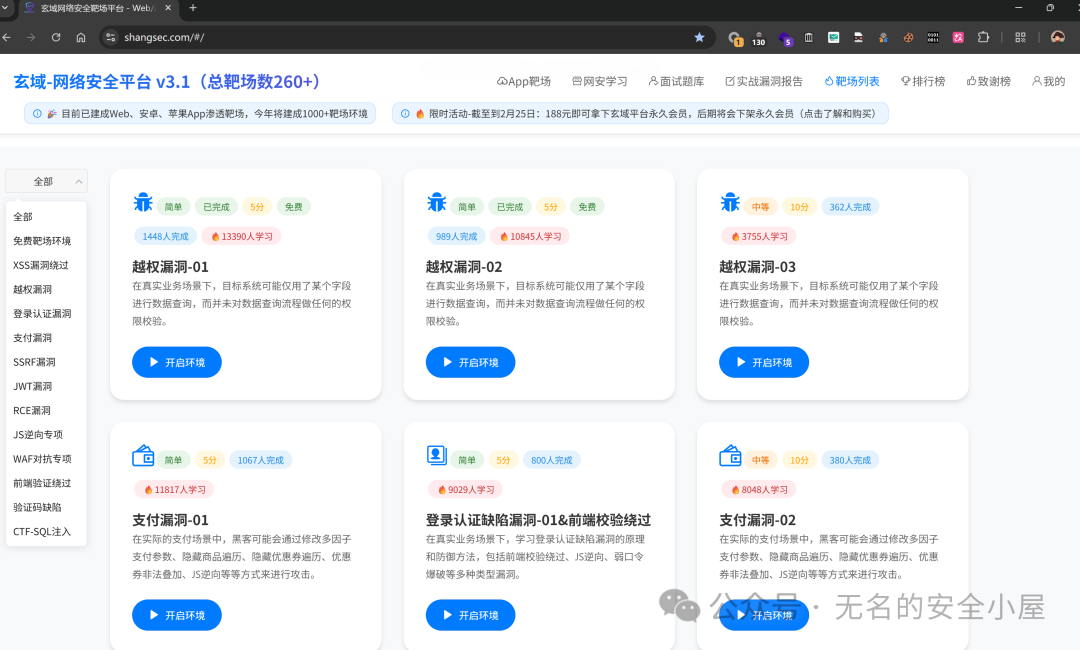Click the 362人完成 tag
The image size is (1080, 650).
pyautogui.click(x=850, y=207)
